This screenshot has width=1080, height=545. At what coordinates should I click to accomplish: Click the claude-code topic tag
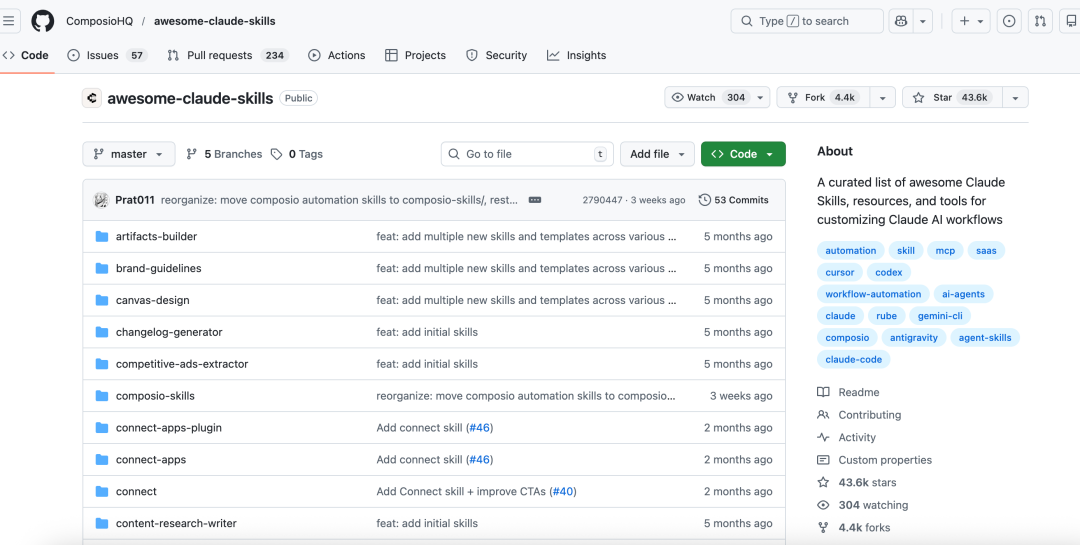pyautogui.click(x=853, y=360)
